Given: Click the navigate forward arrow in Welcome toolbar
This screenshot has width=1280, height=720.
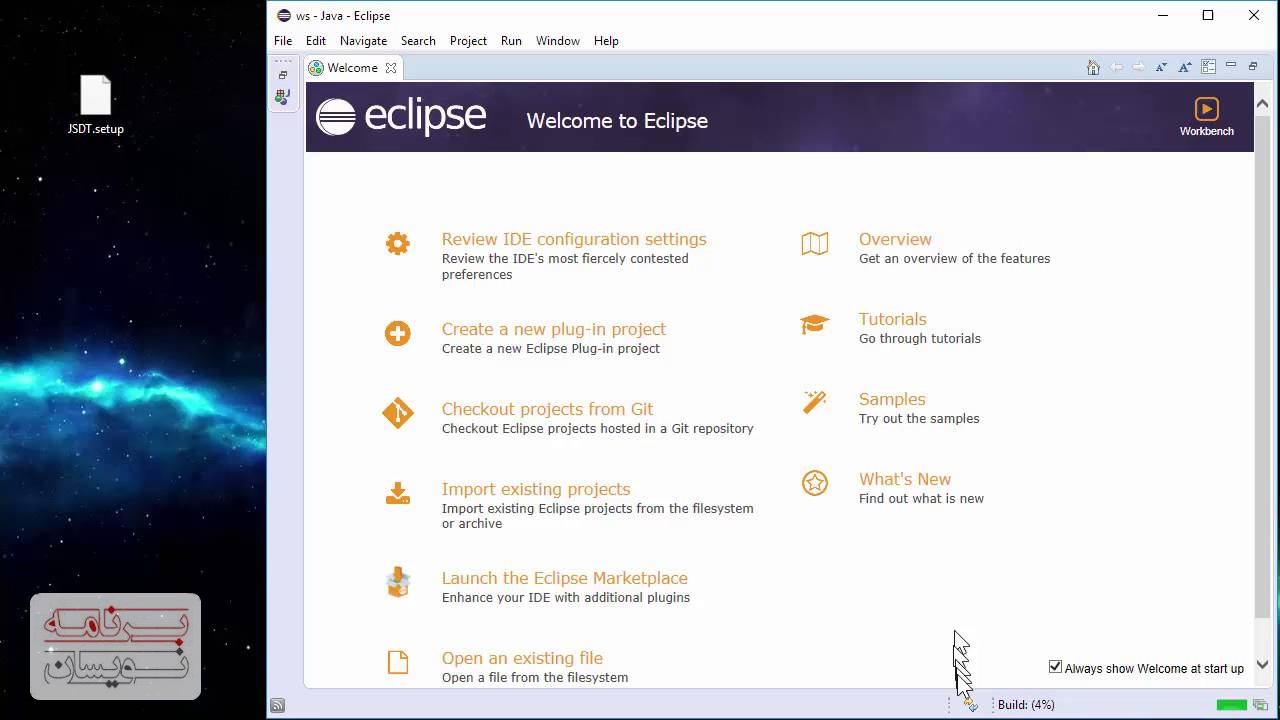Looking at the screenshot, I should point(1139,67).
